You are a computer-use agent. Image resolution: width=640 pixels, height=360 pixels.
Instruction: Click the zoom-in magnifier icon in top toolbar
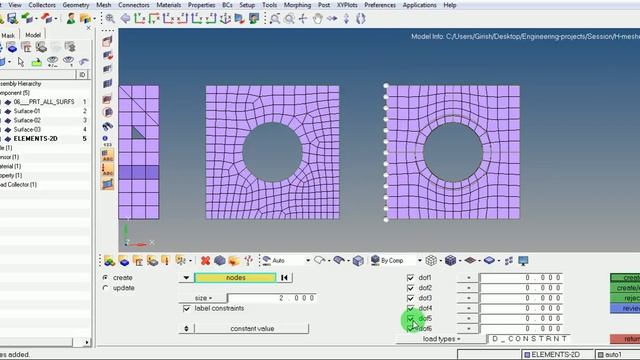click(x=110, y=18)
